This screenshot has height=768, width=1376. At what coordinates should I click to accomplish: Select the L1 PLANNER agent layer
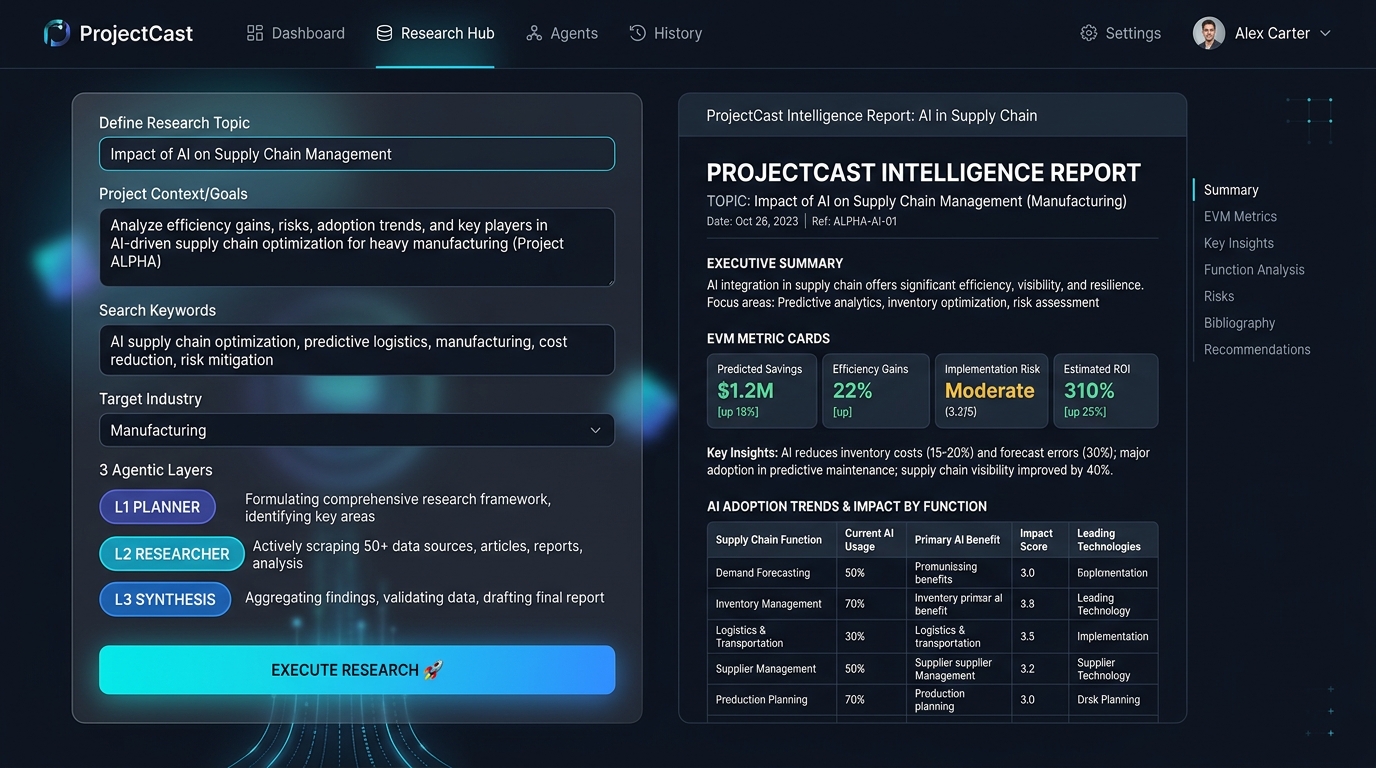(157, 507)
